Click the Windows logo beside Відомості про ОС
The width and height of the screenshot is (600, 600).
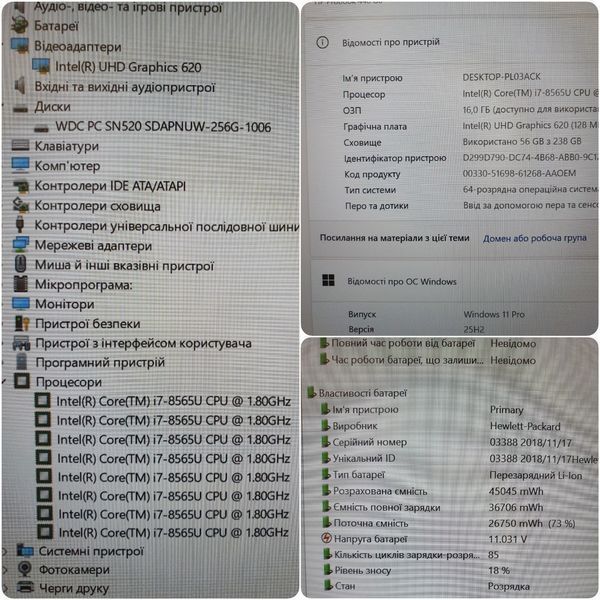tap(328, 280)
